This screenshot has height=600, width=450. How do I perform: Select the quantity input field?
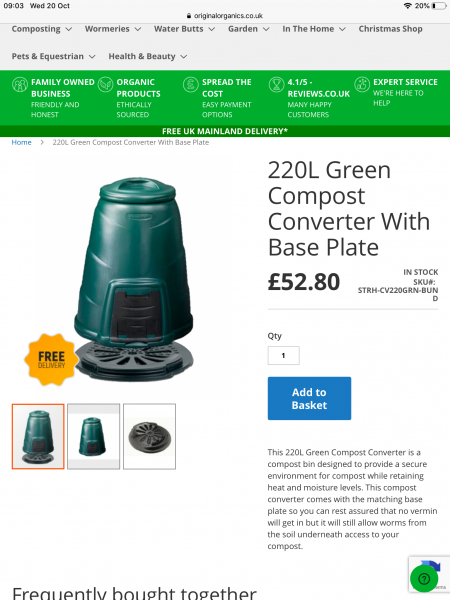tap(284, 355)
